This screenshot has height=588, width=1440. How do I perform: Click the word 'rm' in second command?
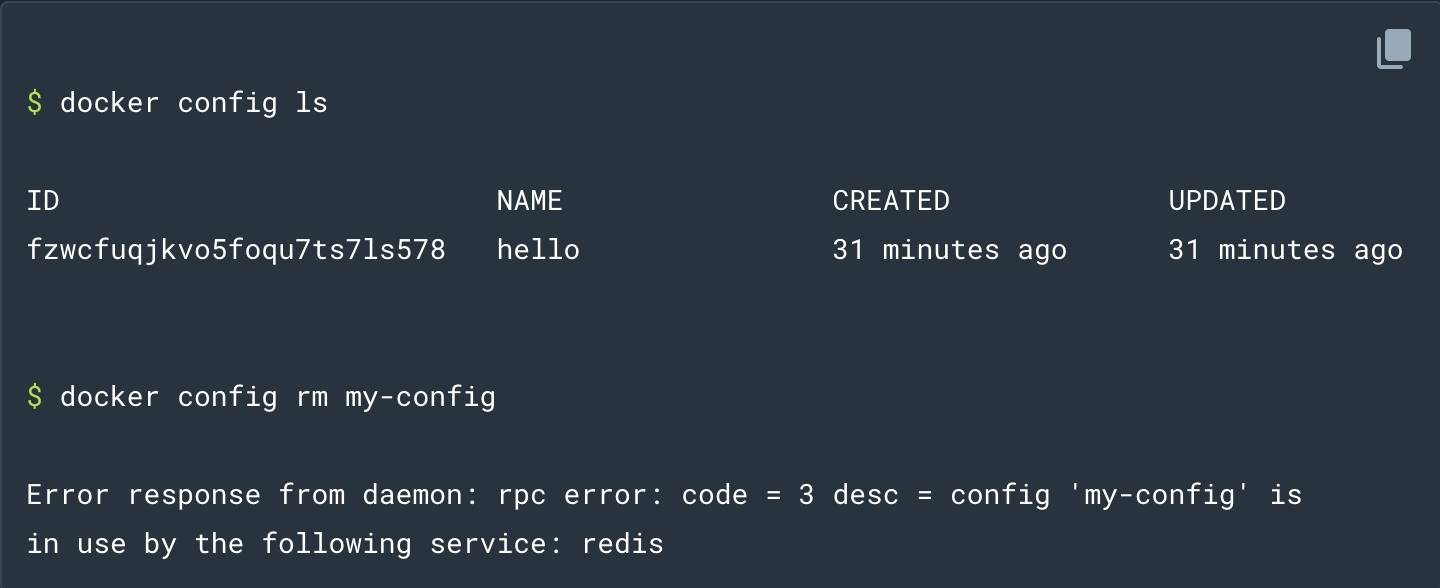(312, 398)
